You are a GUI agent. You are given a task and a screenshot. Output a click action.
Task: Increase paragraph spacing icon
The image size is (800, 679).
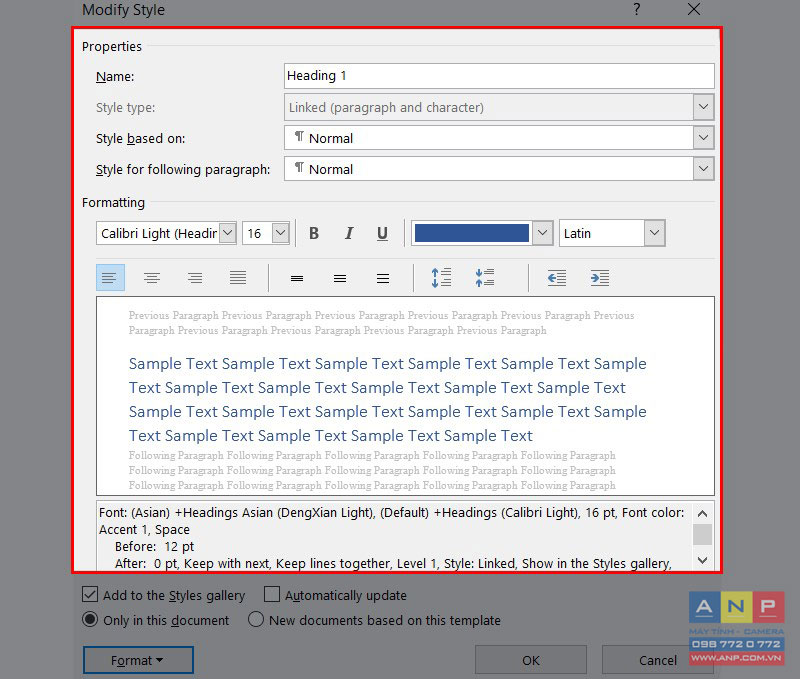point(441,278)
